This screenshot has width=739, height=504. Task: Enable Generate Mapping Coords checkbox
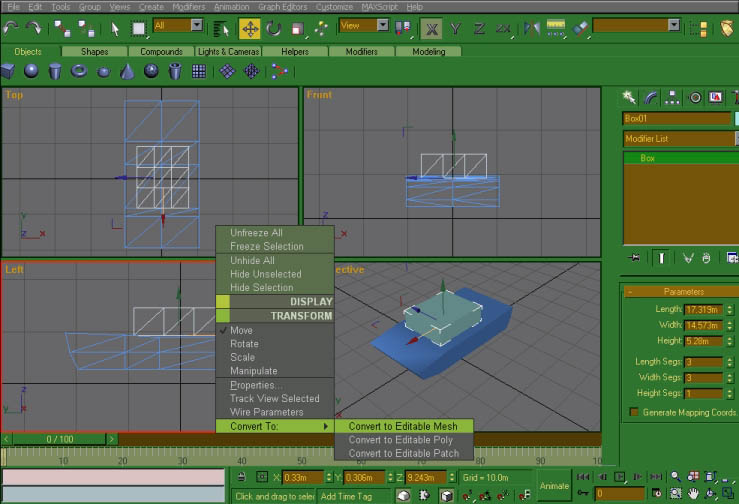tap(633, 412)
